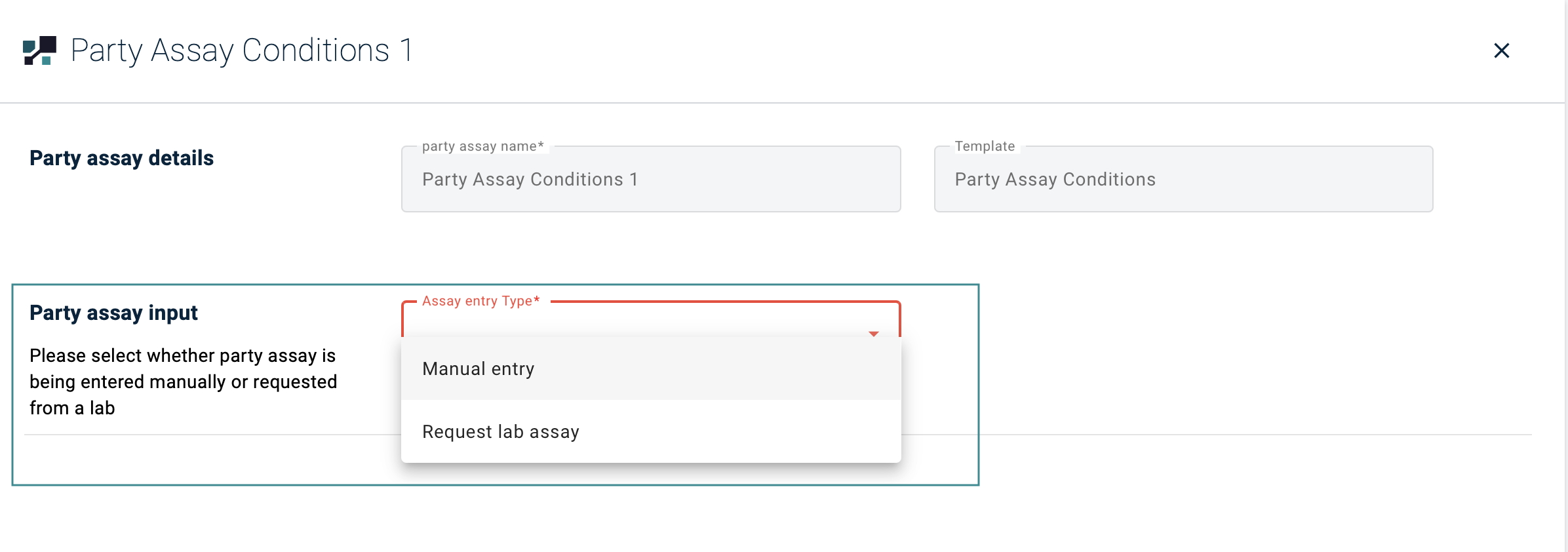Click the Party Assay Conditions 1 name value text
Image resolution: width=1568 pixels, height=552 pixels.
coord(530,179)
